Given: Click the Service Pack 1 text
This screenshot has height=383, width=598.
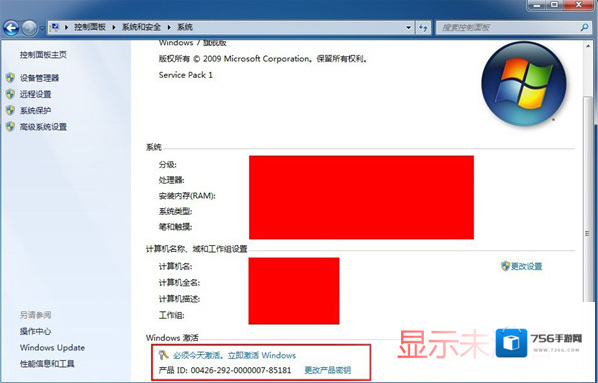Looking at the screenshot, I should (186, 75).
